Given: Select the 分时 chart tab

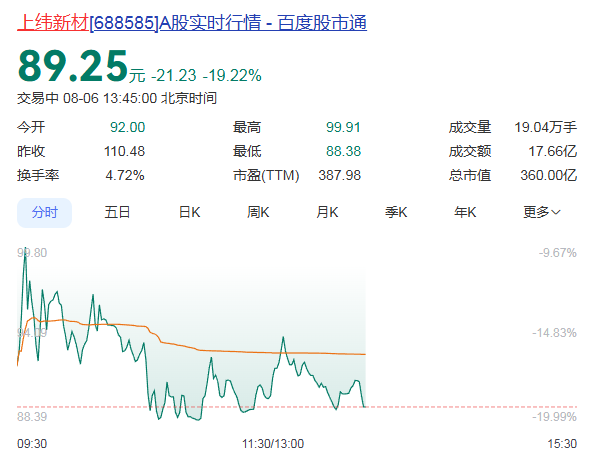Looking at the screenshot, I should (44, 213).
